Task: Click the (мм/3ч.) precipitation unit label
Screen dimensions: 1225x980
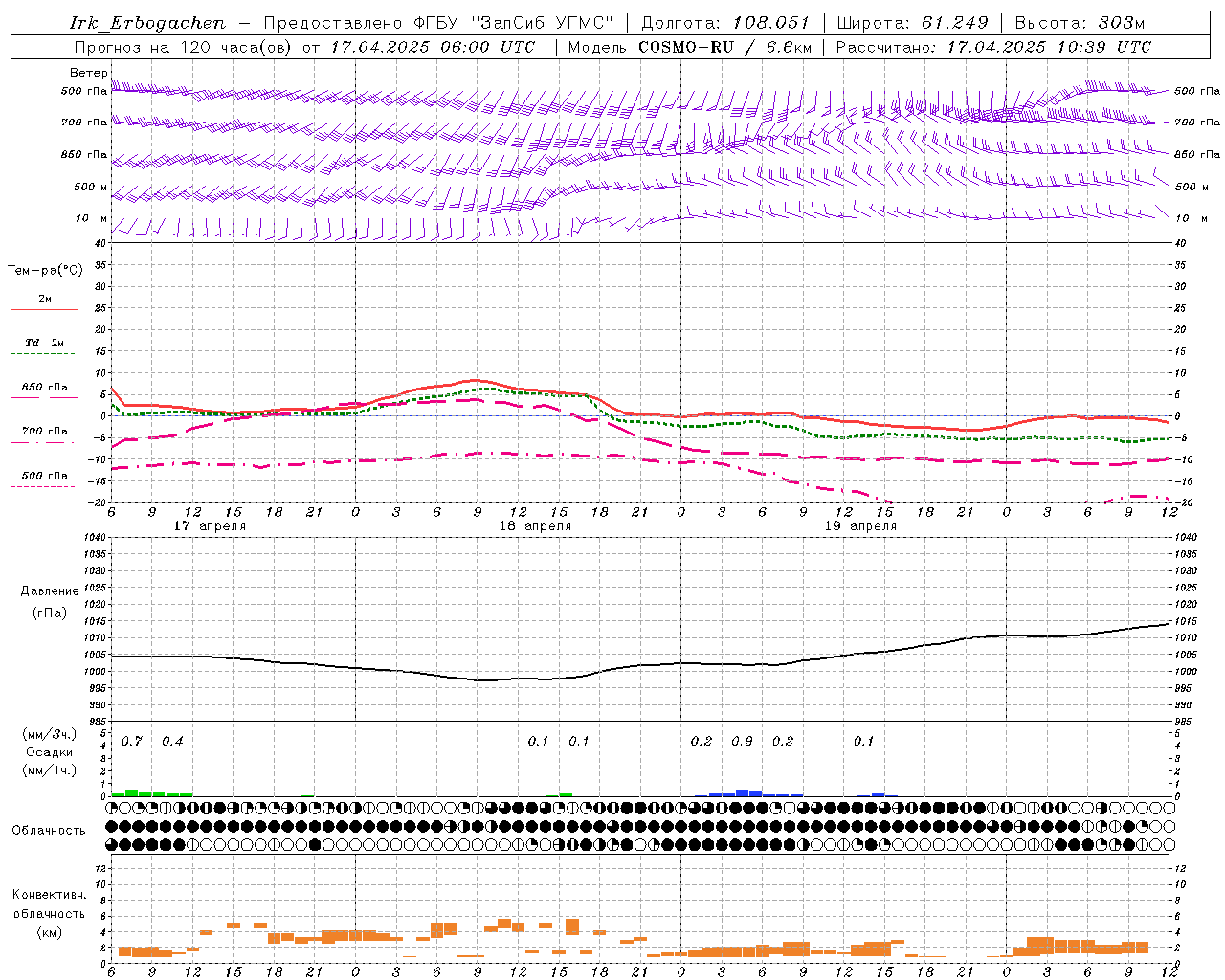Action: pyautogui.click(x=50, y=735)
